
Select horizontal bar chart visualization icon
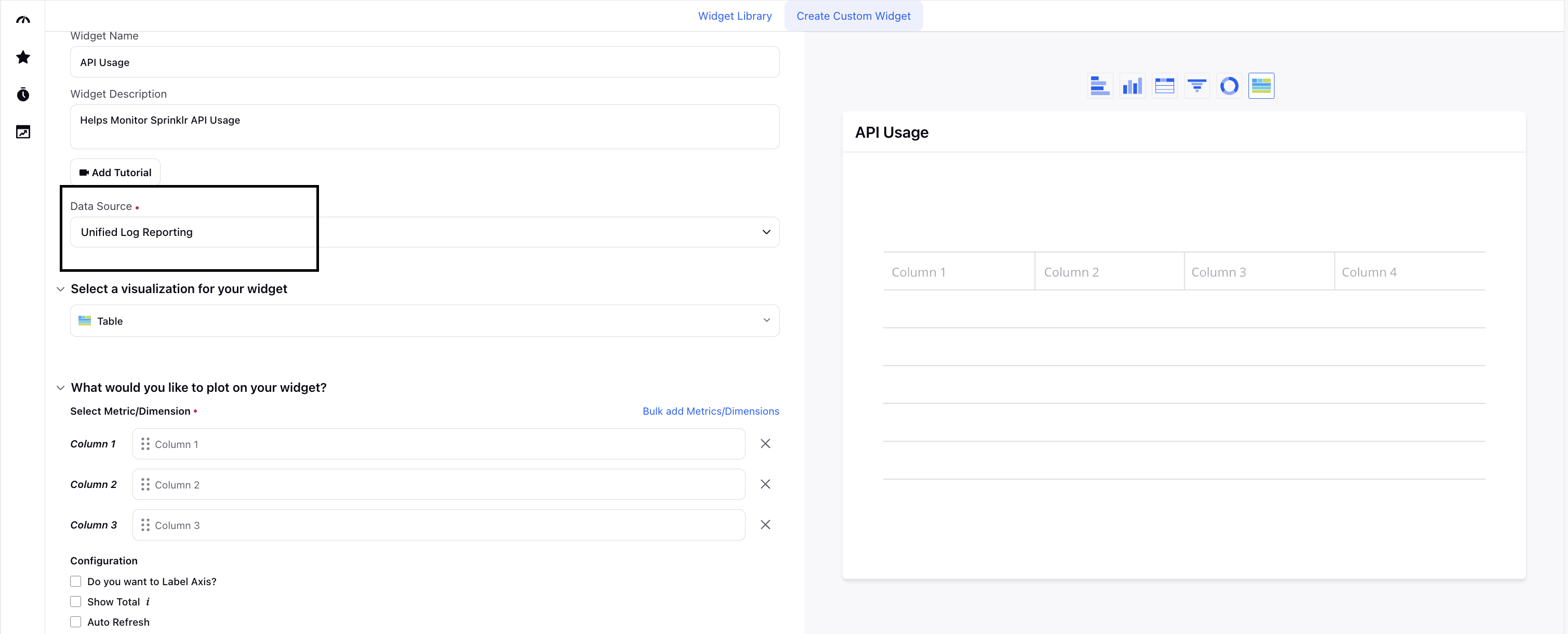[x=1100, y=86]
